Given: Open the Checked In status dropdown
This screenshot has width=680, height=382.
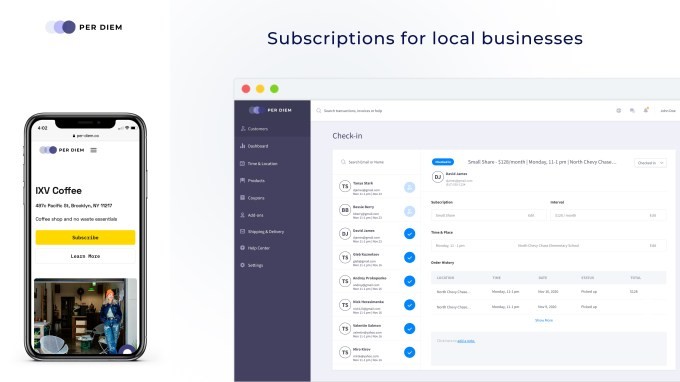Looking at the screenshot, I should click(650, 163).
